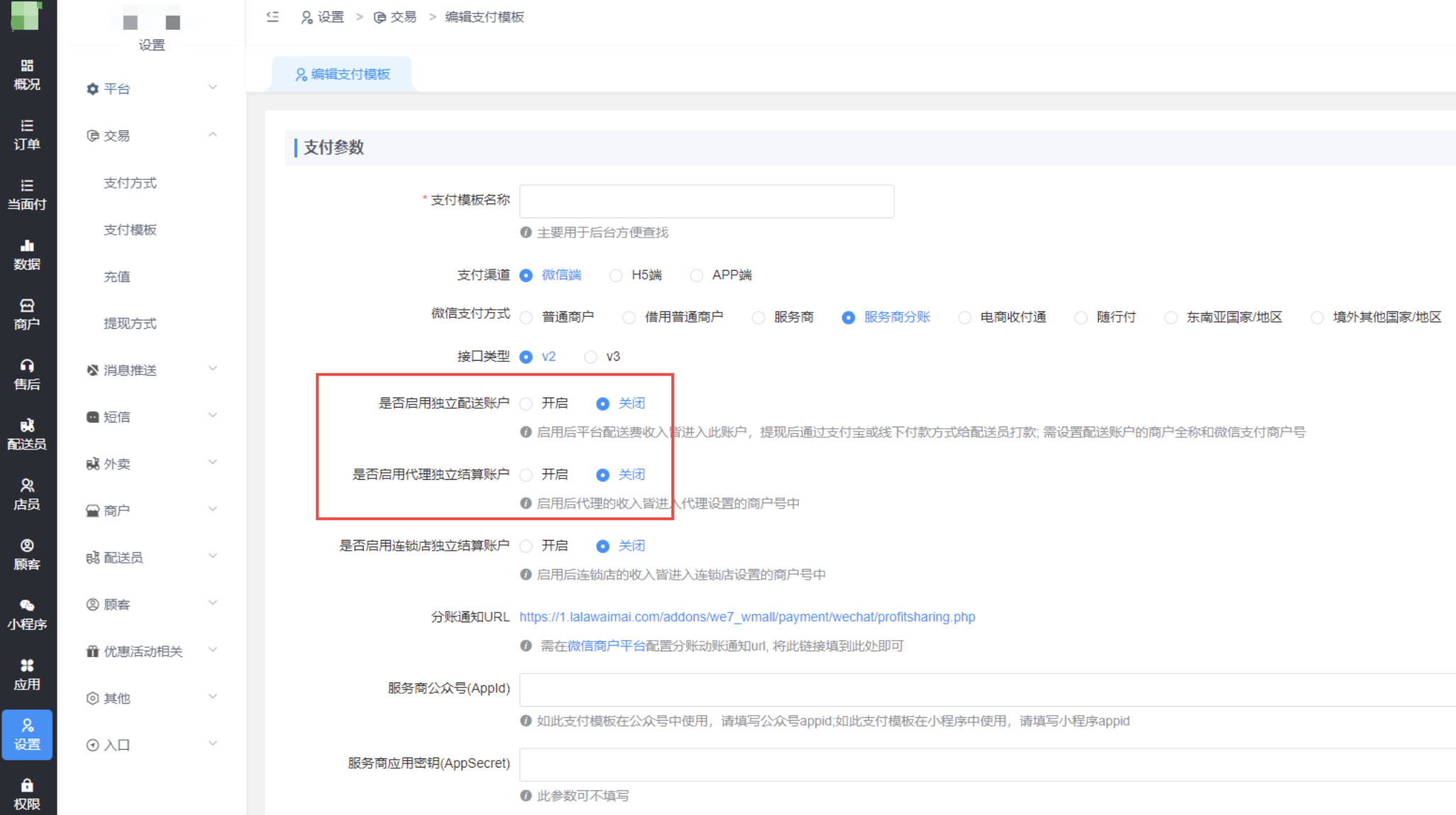Screen dimensions: 1456x815
Task: Click the info icon beside 主要用于后台方便查找
Action: tap(526, 232)
